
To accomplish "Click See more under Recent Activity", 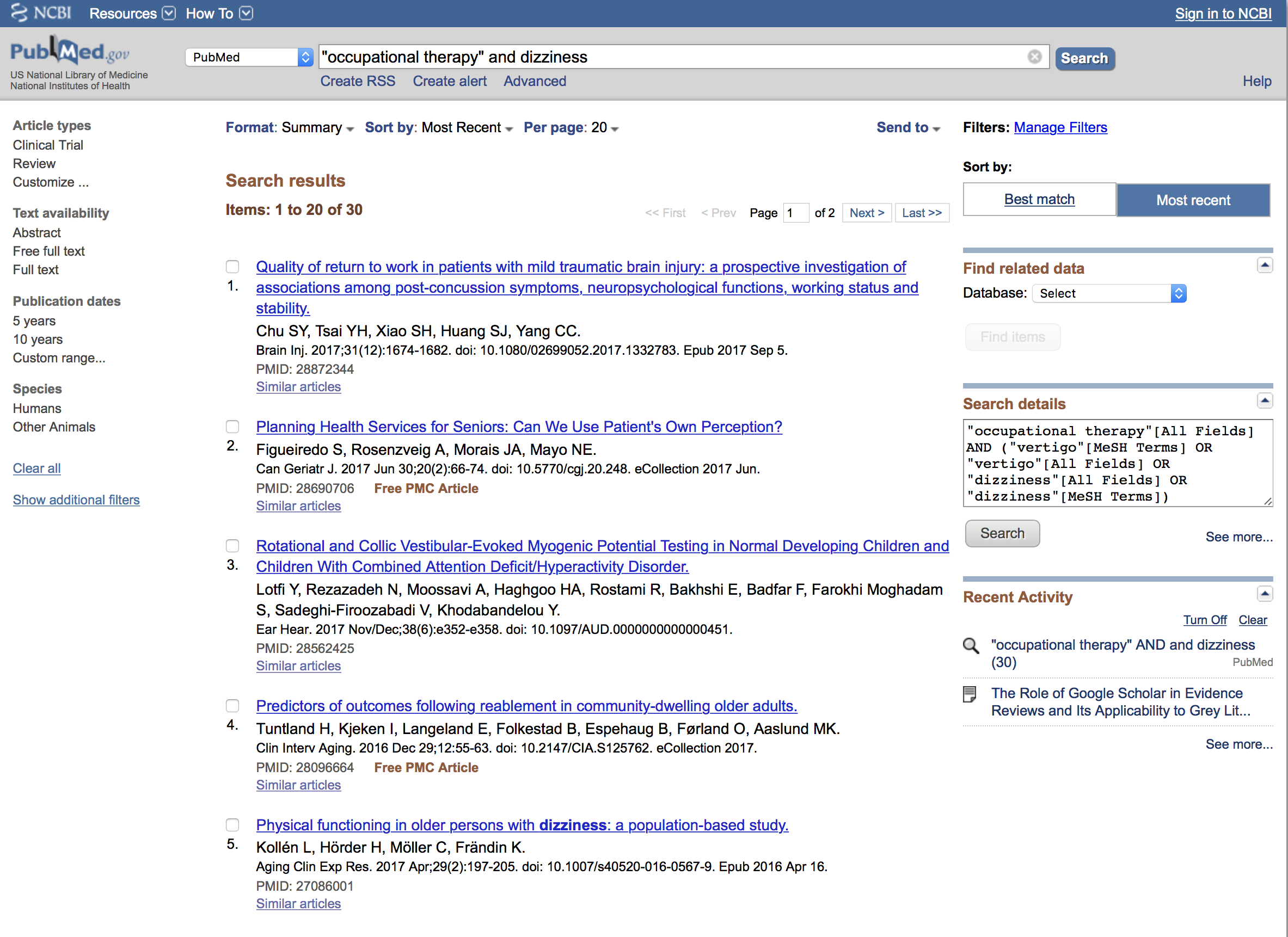I will [1238, 744].
